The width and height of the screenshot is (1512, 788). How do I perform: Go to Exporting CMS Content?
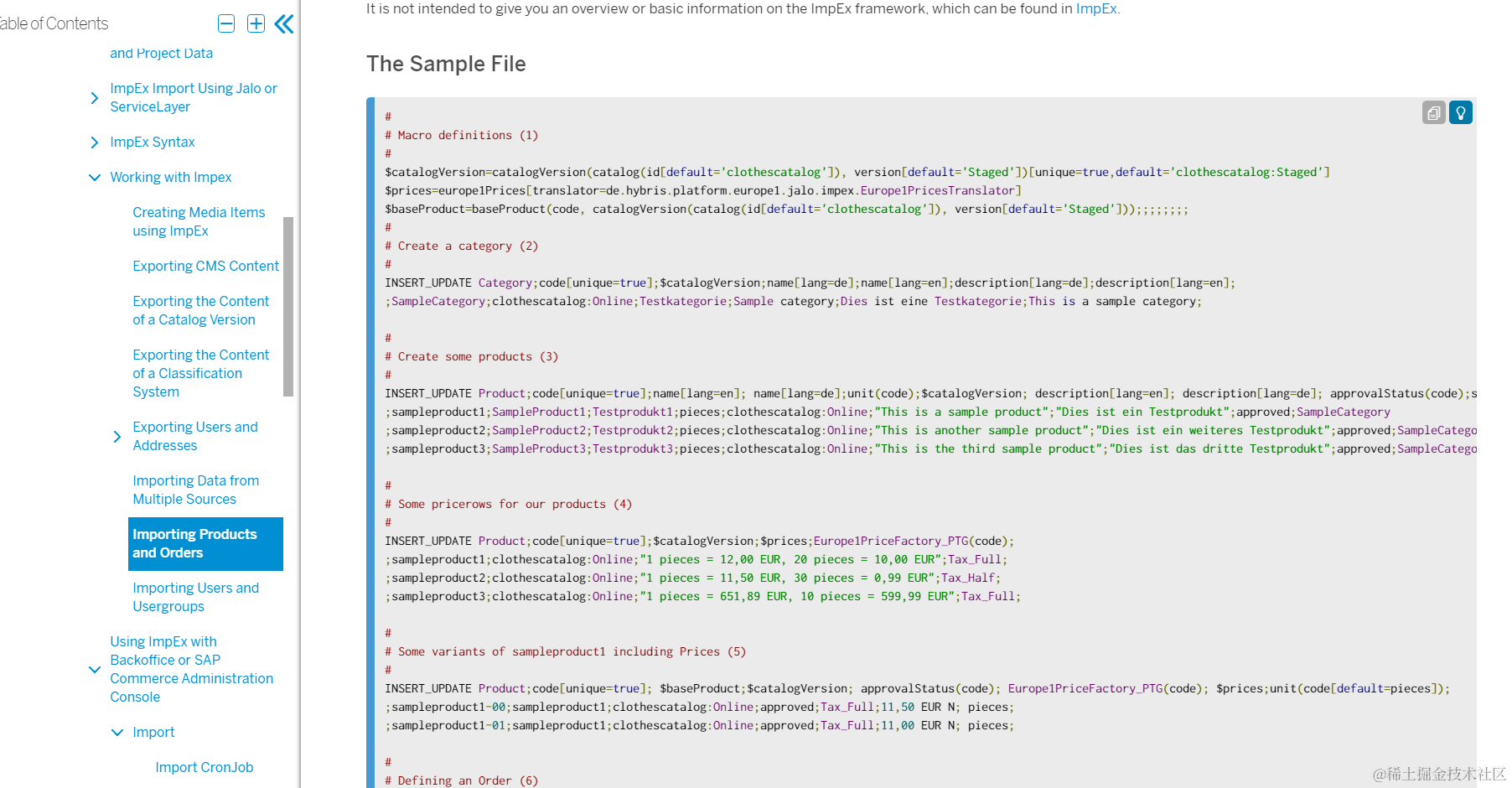coord(205,266)
